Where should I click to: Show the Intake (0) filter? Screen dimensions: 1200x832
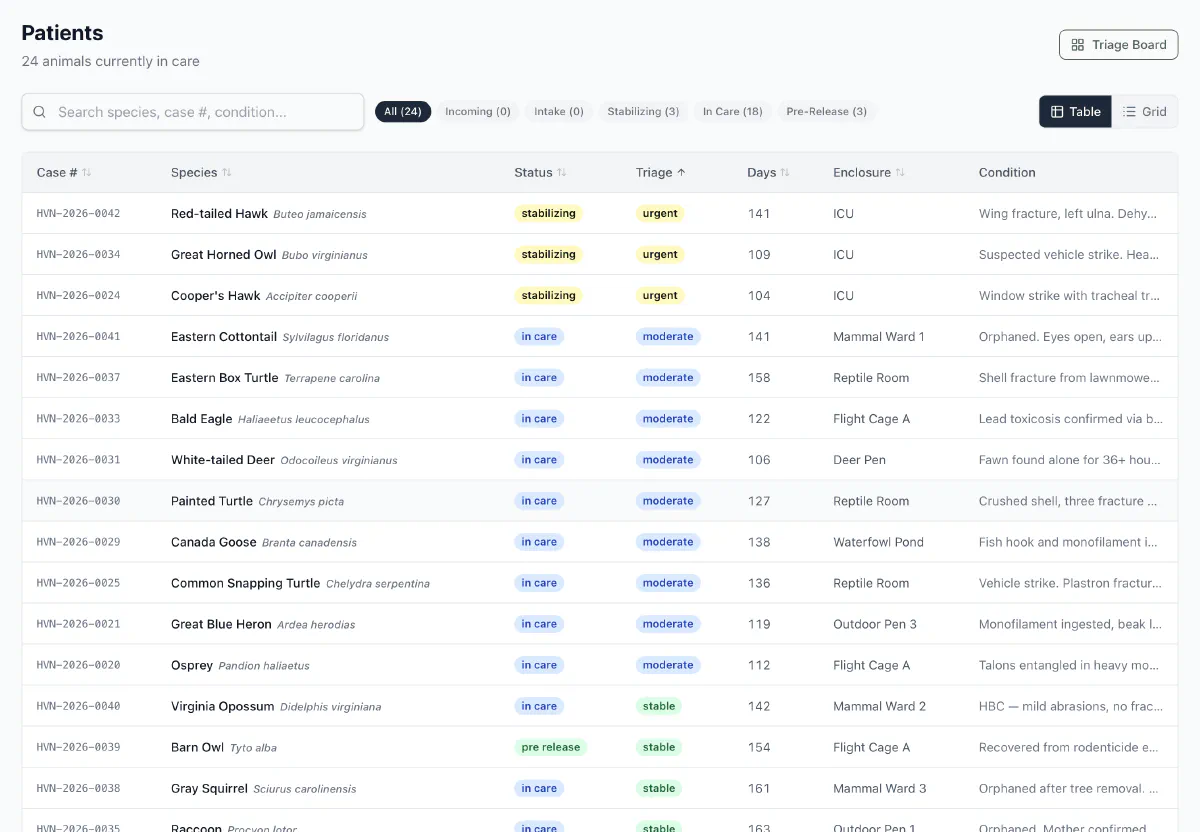pos(559,112)
